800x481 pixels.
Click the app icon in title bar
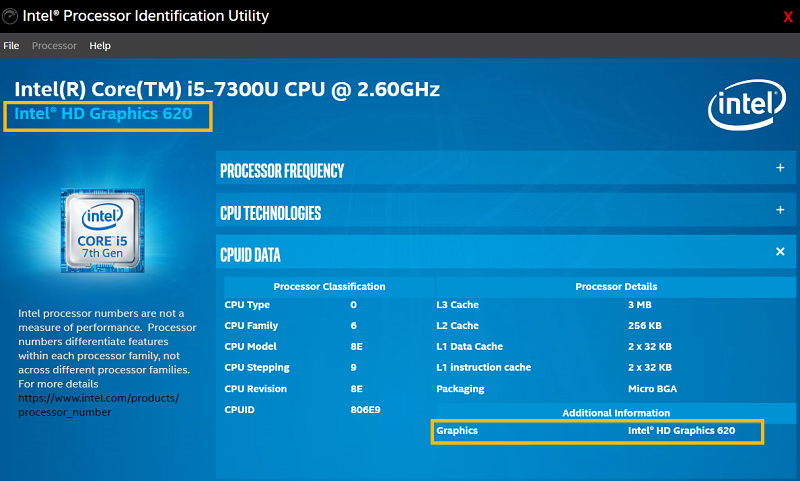10,16
